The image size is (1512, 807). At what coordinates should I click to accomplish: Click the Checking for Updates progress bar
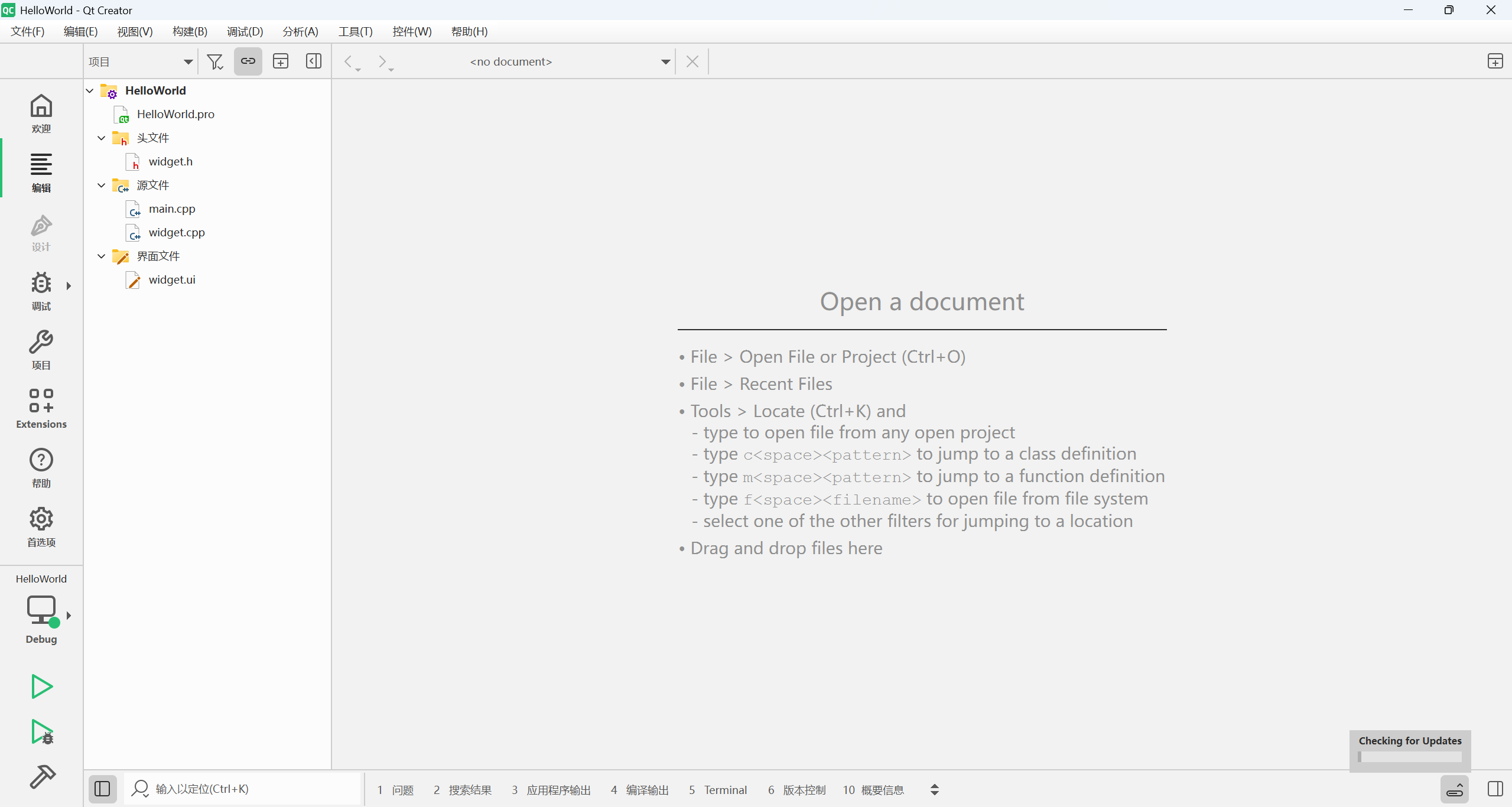[1410, 757]
